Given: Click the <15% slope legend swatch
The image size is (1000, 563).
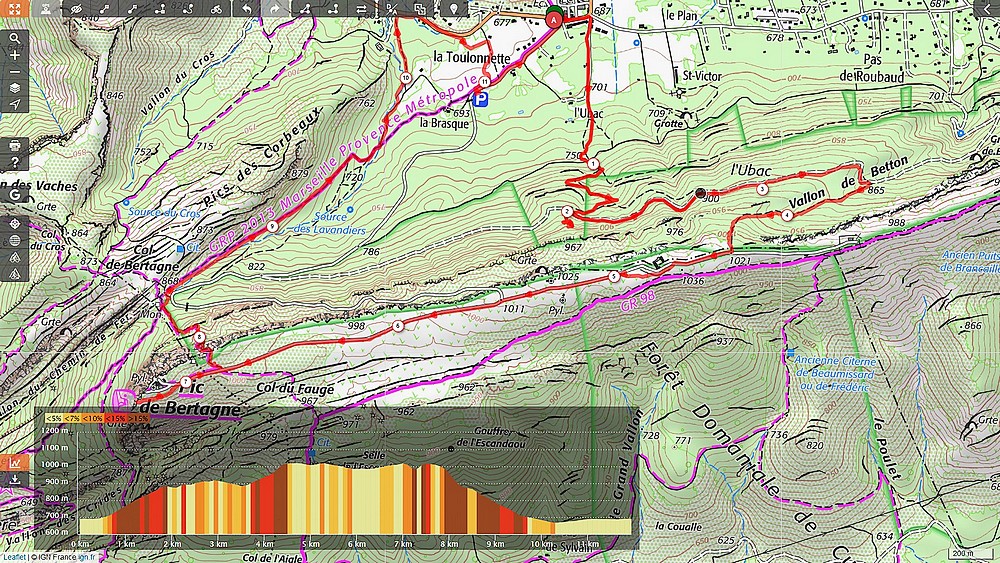Looking at the screenshot, I should click(x=115, y=418).
